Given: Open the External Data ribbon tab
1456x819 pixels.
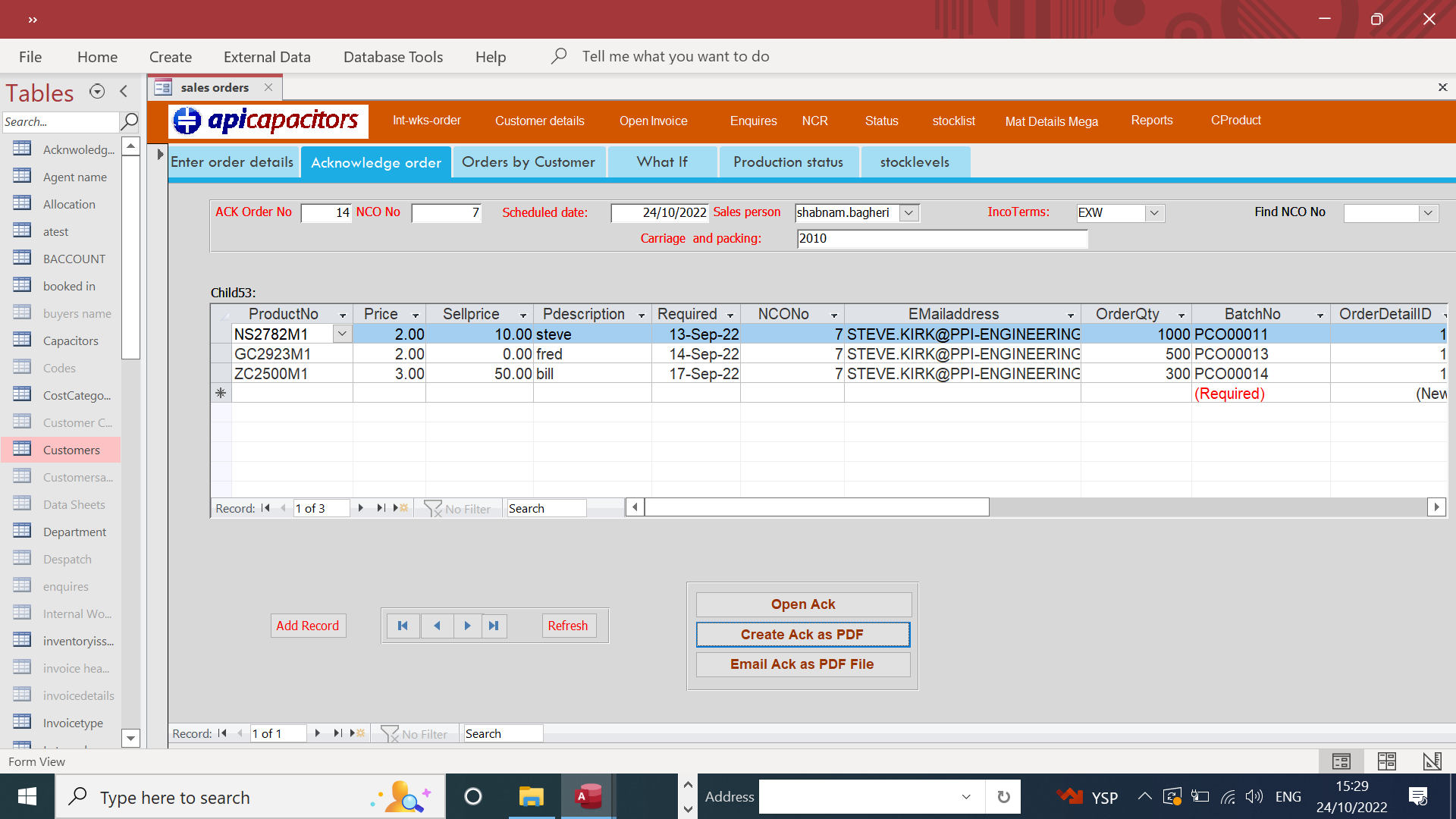Looking at the screenshot, I should point(267,57).
